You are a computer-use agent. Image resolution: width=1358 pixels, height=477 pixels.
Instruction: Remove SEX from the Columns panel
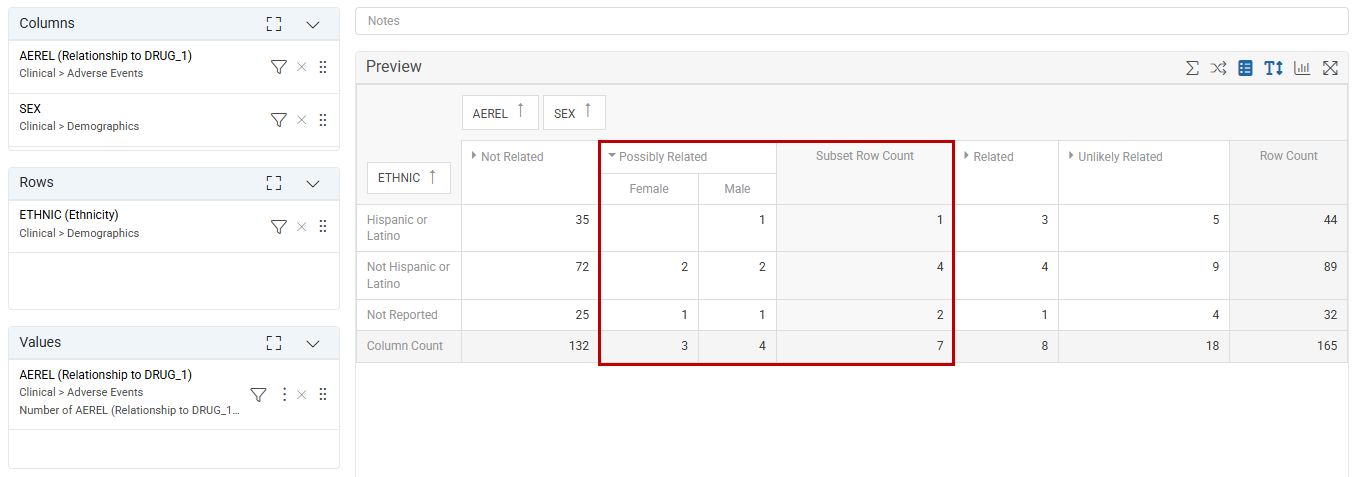point(302,120)
